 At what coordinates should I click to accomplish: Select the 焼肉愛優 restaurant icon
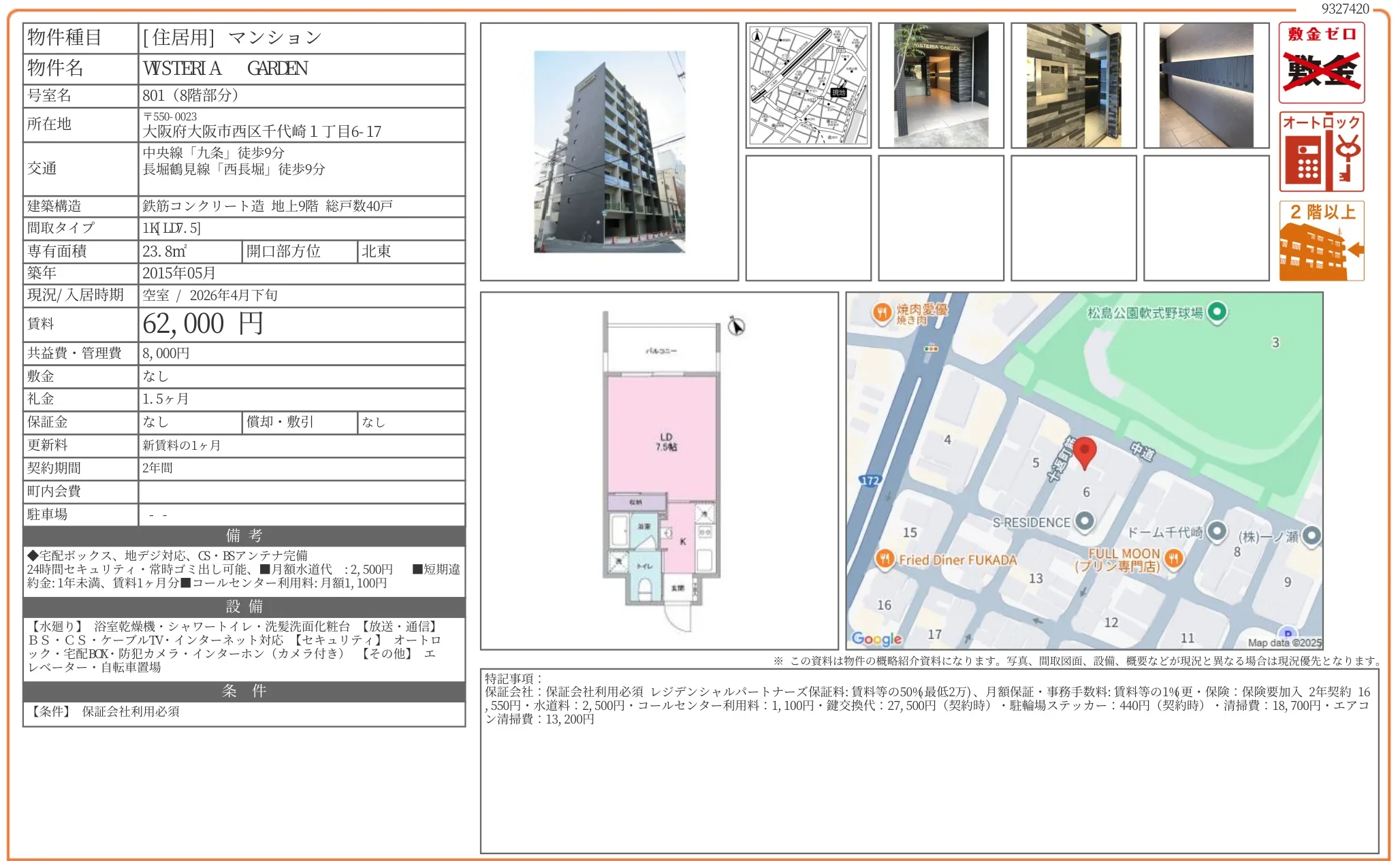pyautogui.click(x=883, y=312)
